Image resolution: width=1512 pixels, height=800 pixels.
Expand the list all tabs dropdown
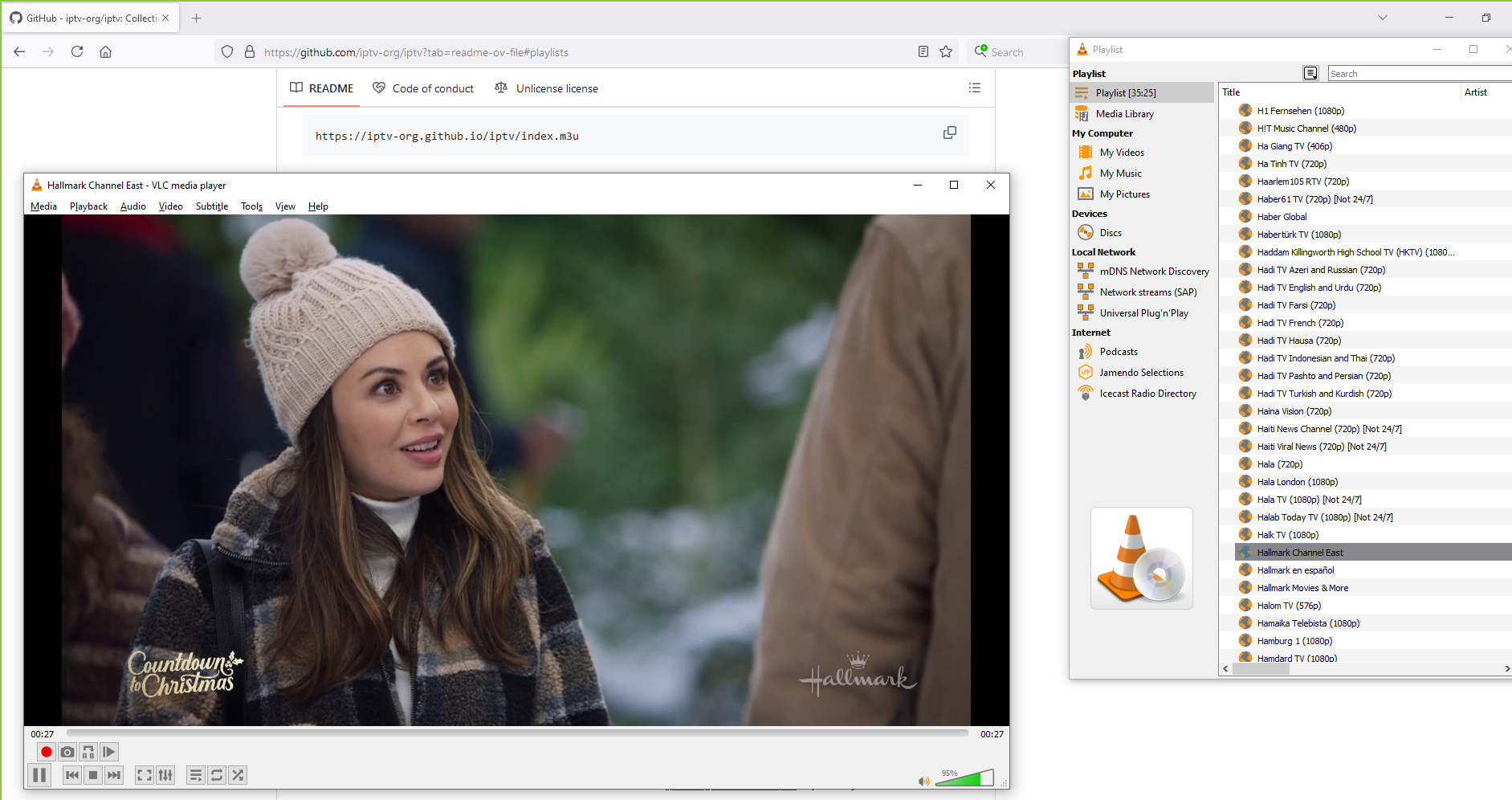pos(1383,18)
